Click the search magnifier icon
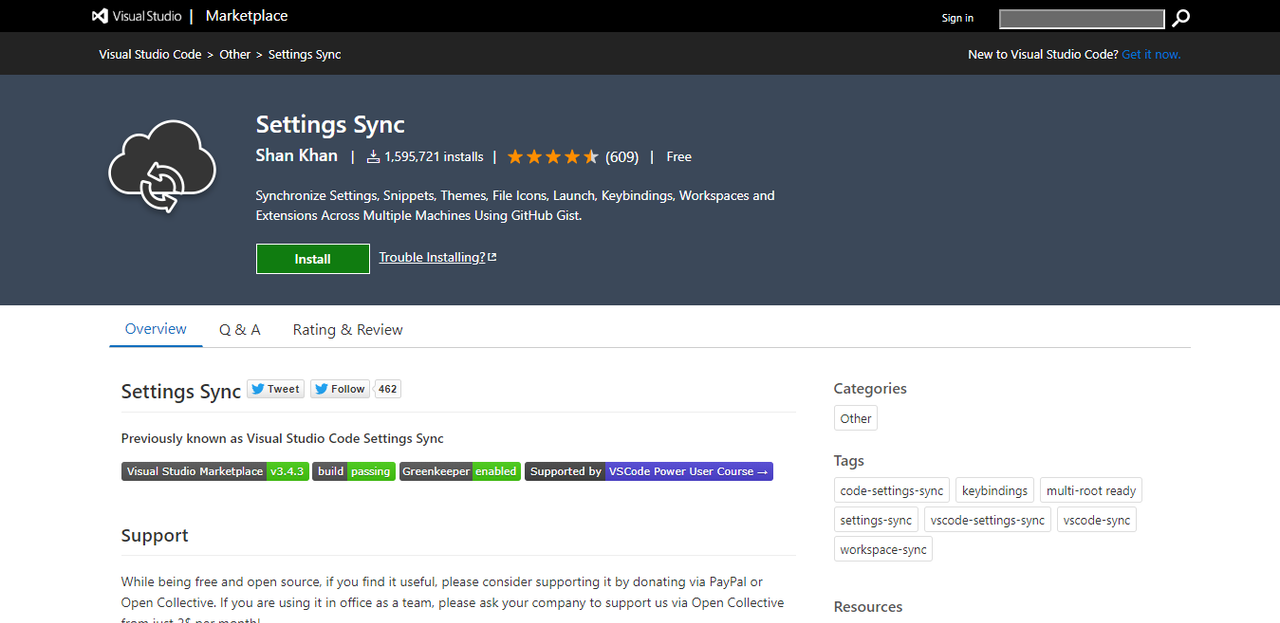This screenshot has width=1280, height=623. (1181, 18)
